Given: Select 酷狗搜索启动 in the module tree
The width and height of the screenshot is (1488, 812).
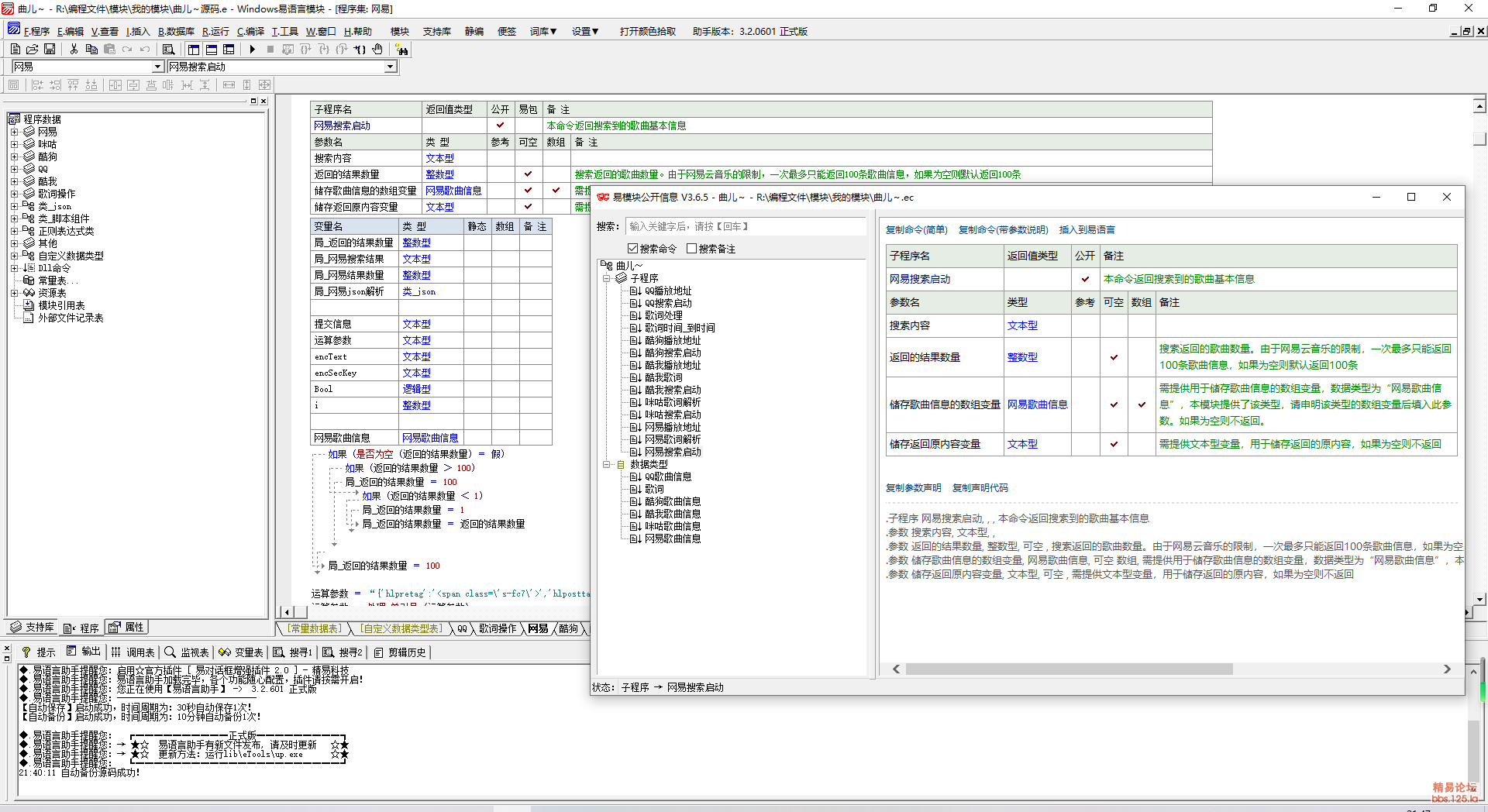Looking at the screenshot, I should 672,353.
